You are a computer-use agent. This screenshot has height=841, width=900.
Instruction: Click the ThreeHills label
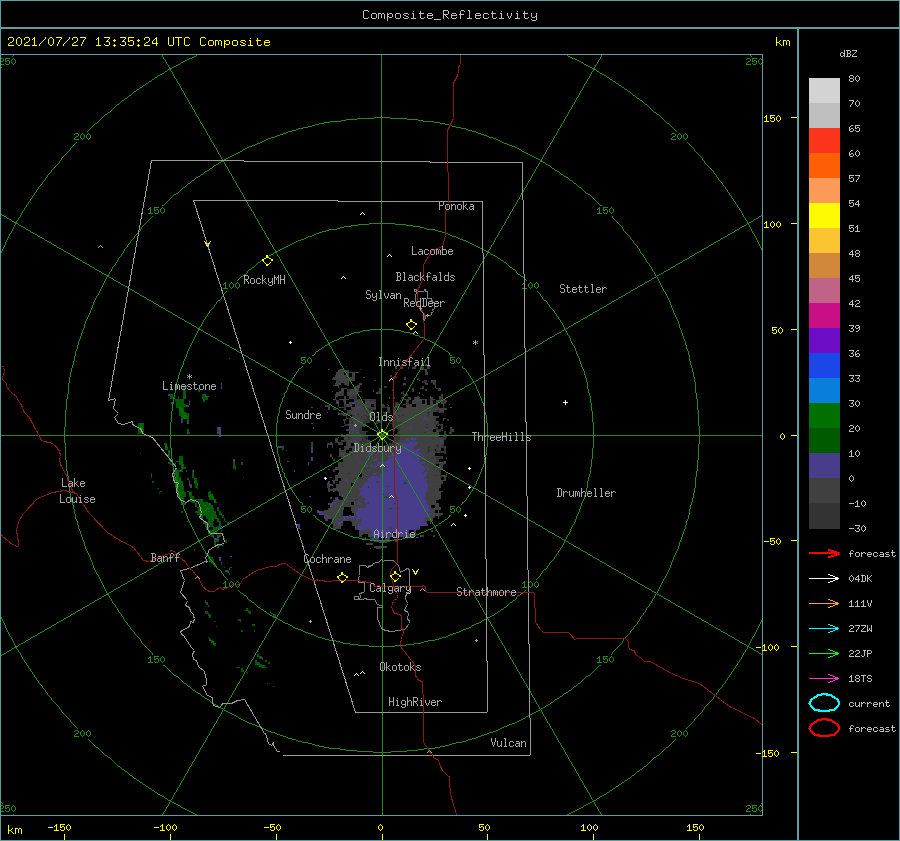tap(502, 437)
